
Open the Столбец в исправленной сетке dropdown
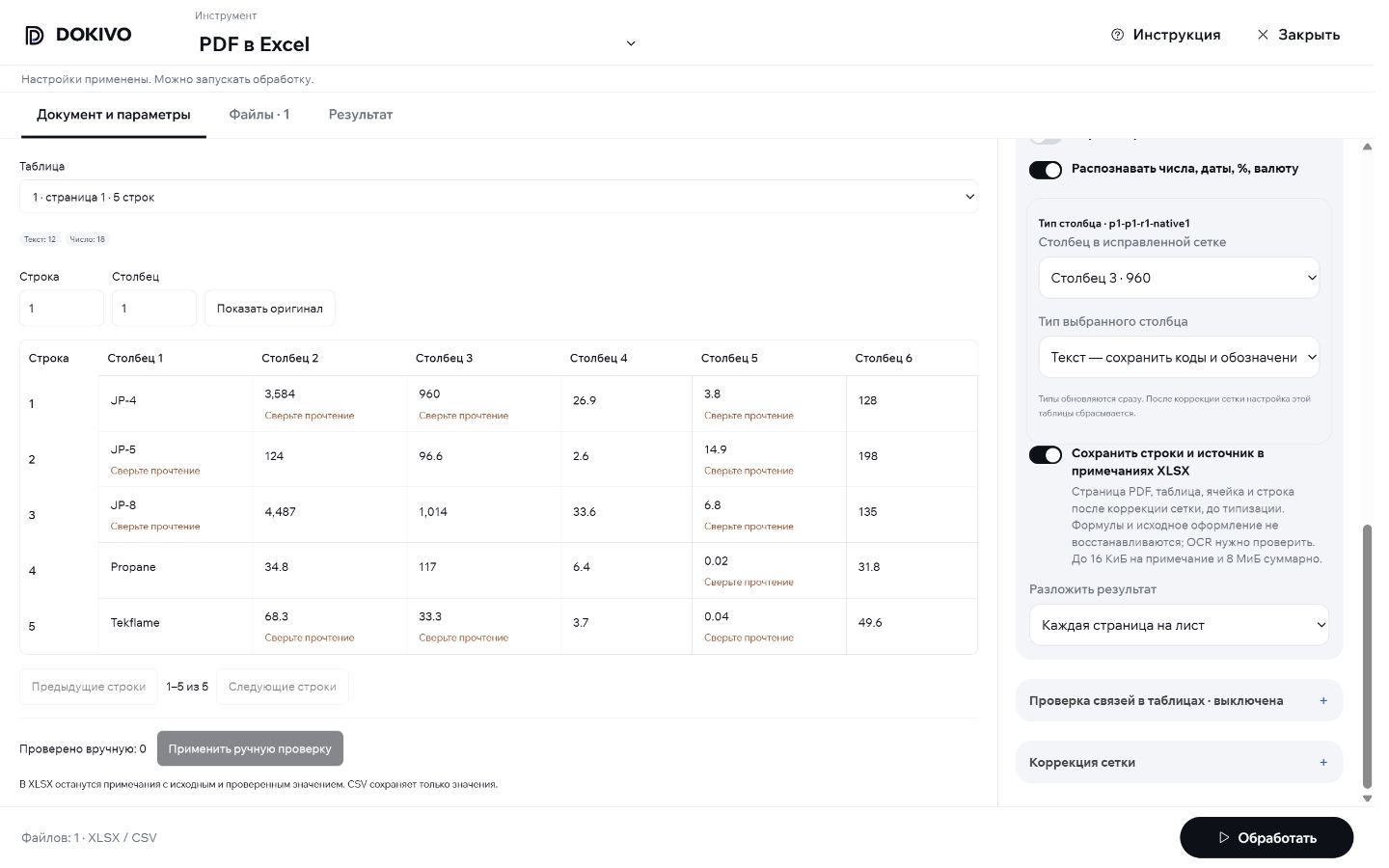coord(1179,278)
